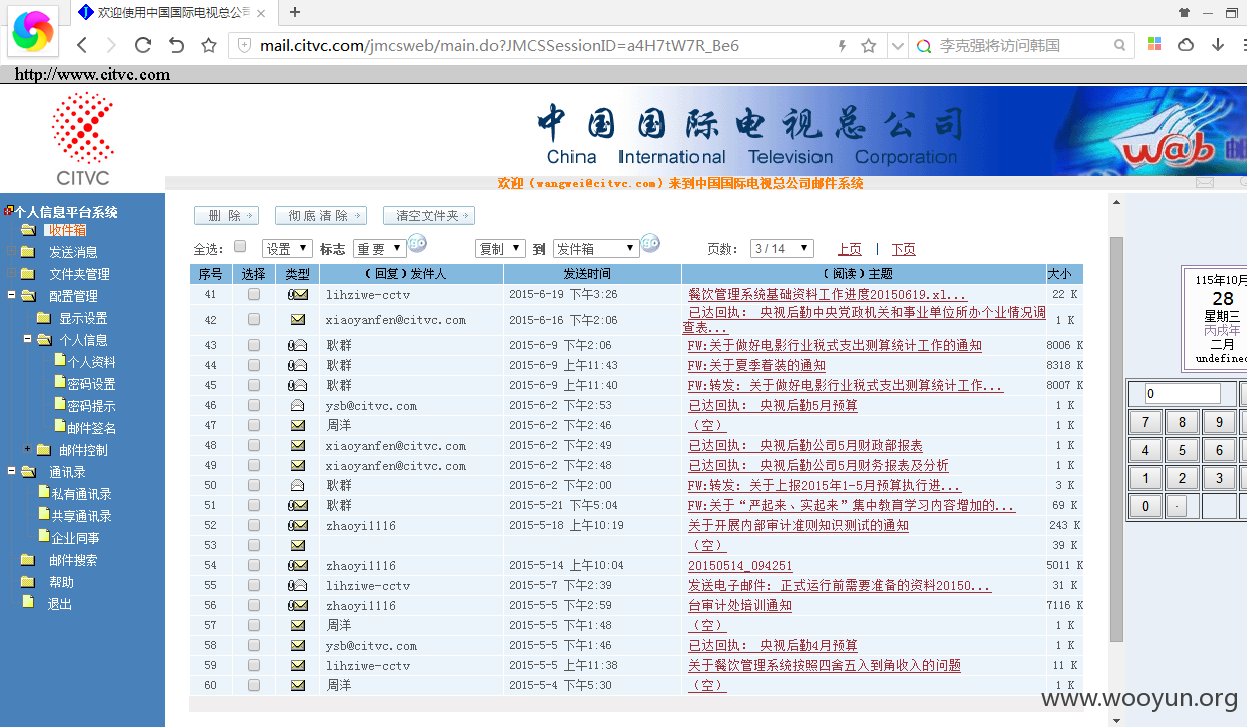Check the box for mail number 57
Image resolution: width=1247 pixels, height=727 pixels.
pyautogui.click(x=254, y=625)
